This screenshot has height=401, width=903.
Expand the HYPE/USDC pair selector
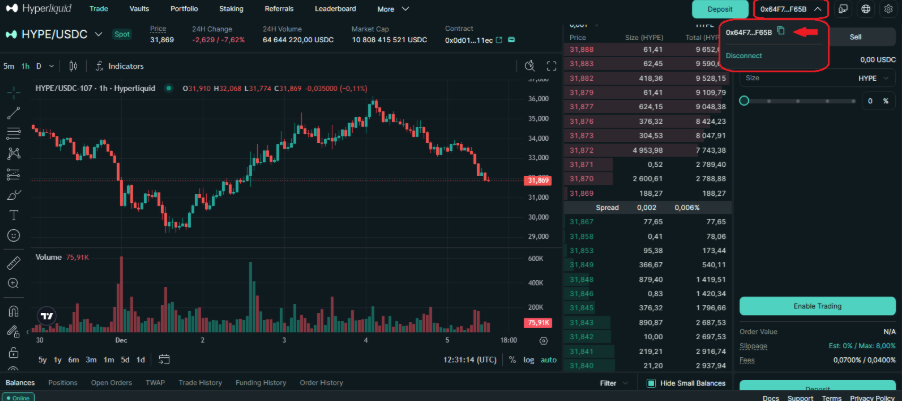pos(98,34)
